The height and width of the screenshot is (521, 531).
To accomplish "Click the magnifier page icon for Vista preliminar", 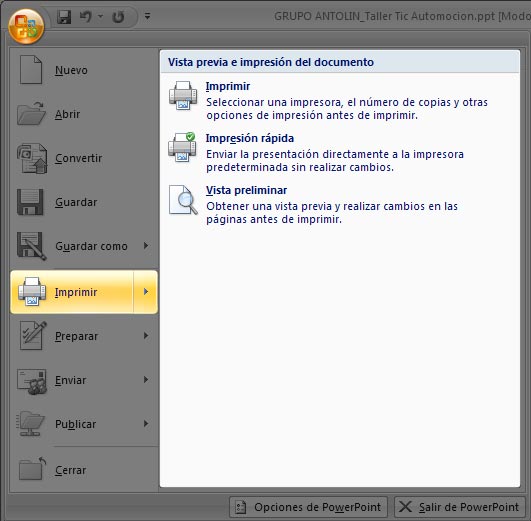I will (183, 200).
